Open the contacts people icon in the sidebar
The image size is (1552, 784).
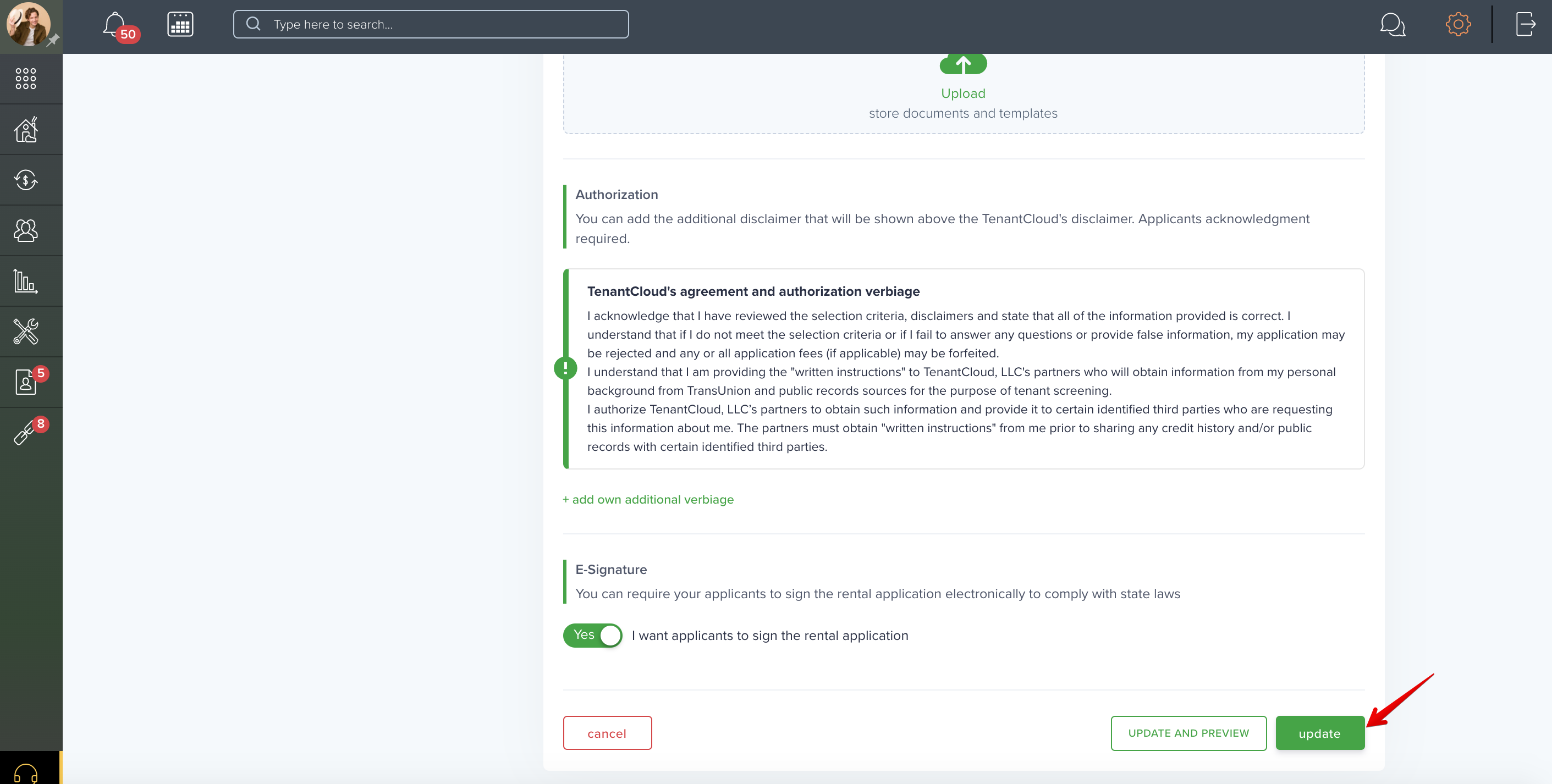pyautogui.click(x=26, y=230)
